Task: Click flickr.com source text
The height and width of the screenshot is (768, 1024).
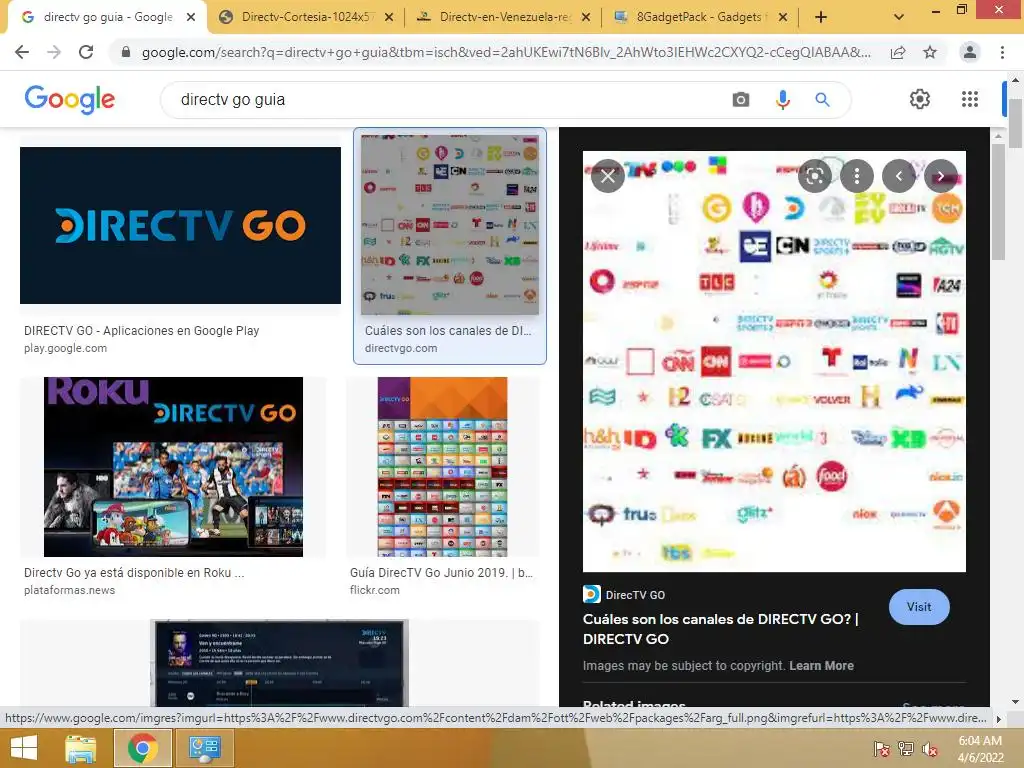Action: point(375,590)
